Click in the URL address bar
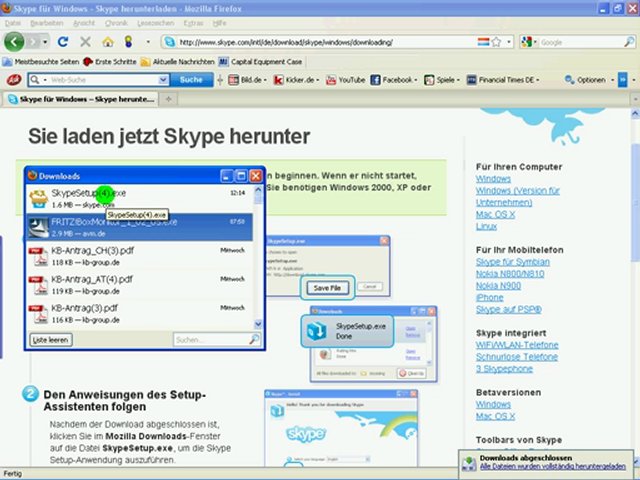The height and width of the screenshot is (480, 640). 320,42
